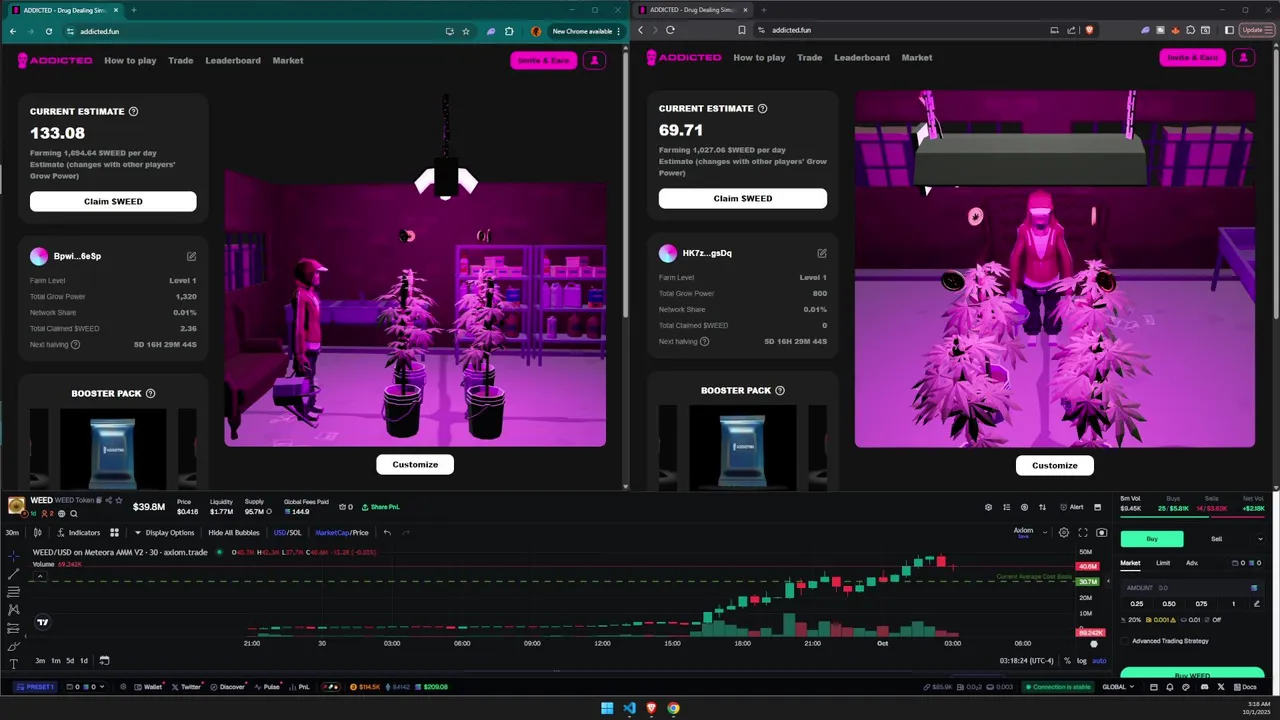
Task: Open Chrome from the taskbar
Action: click(x=673, y=708)
